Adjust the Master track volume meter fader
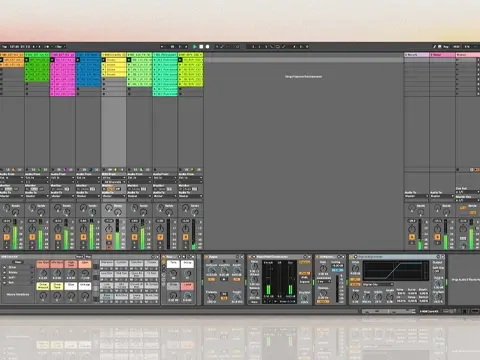 coord(471,234)
